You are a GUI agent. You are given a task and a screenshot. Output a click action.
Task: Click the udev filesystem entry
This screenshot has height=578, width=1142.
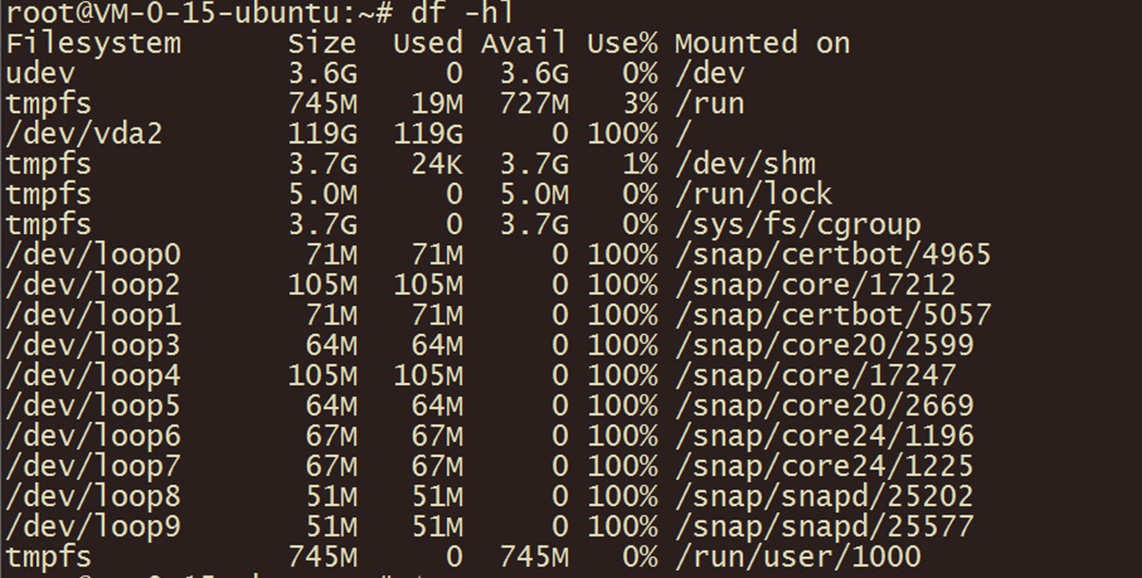pyautogui.click(x=40, y=74)
